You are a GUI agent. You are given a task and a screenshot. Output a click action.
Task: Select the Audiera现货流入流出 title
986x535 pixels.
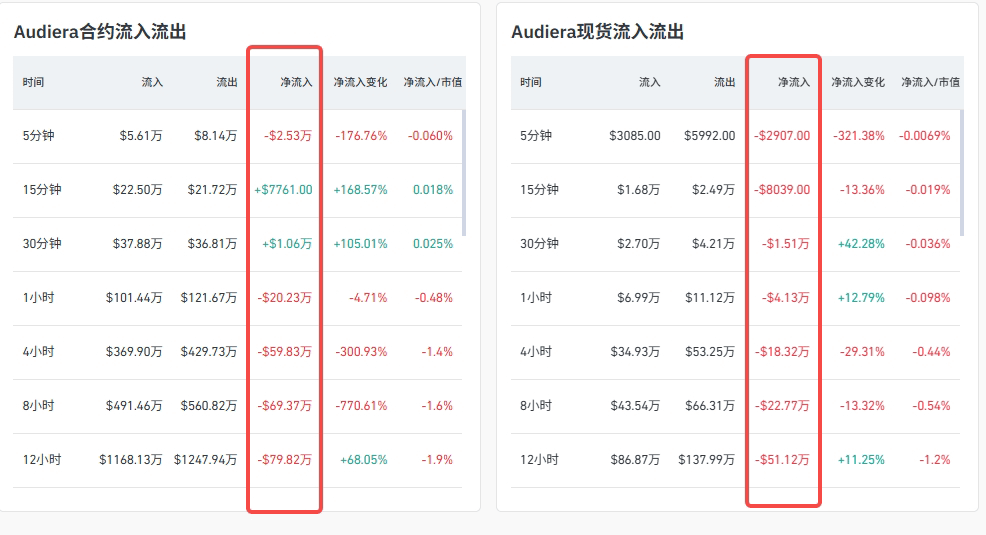[x=597, y=32]
